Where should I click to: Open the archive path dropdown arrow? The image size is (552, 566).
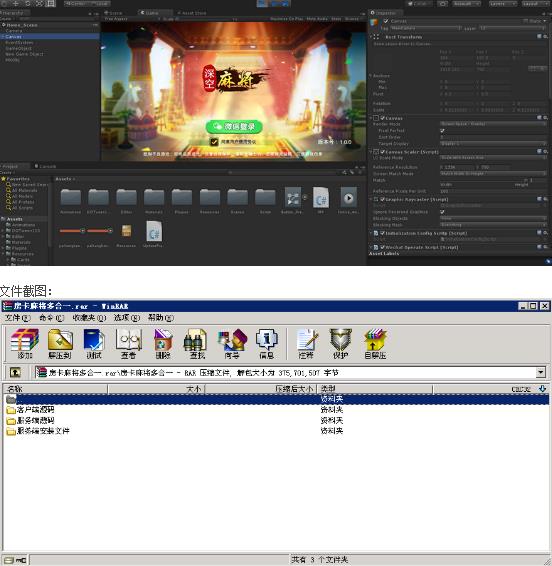tap(540, 372)
